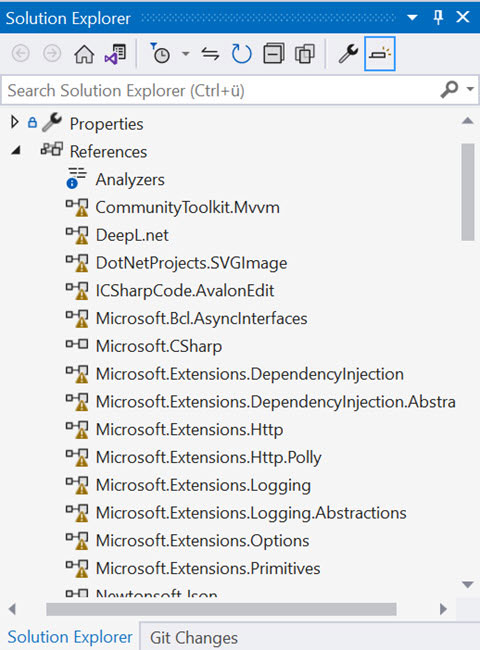480x650 pixels.
Task: Toggle the Preview Selected Items button
Action: click(x=380, y=54)
